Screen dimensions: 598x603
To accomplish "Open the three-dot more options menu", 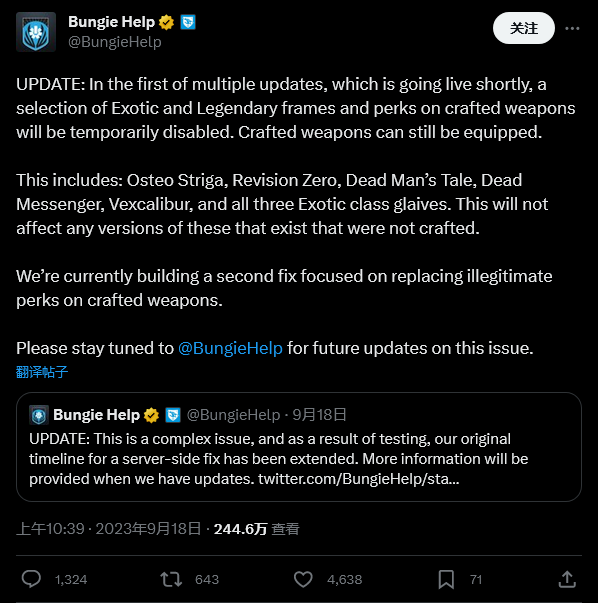I will click(x=572, y=28).
